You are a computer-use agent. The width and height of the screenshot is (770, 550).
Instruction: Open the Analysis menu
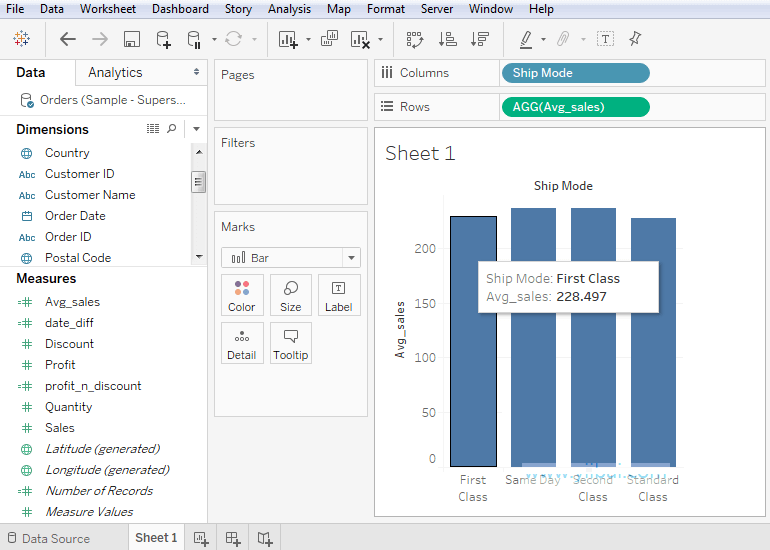click(x=289, y=9)
